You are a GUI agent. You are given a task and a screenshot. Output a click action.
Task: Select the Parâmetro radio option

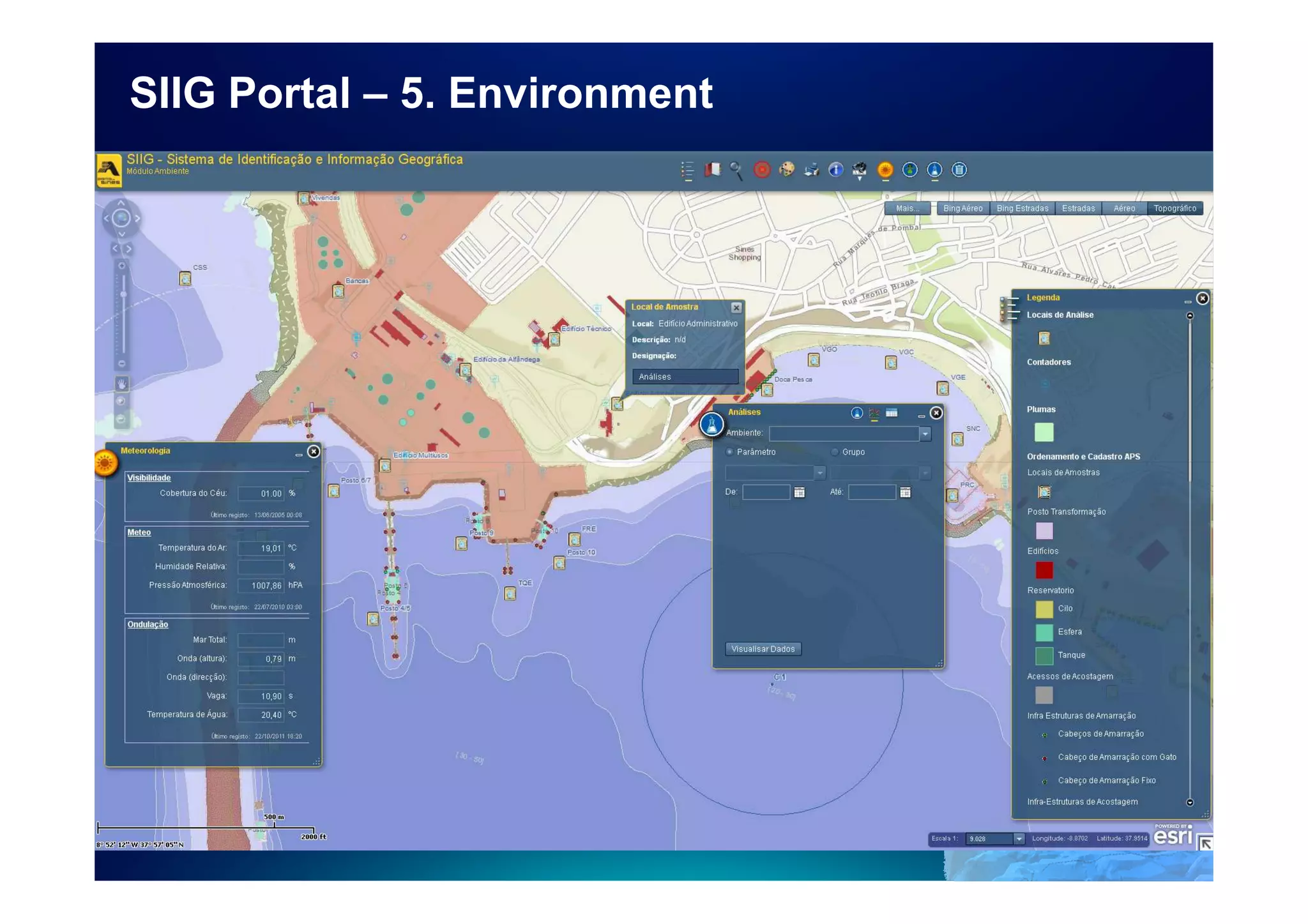pos(729,452)
